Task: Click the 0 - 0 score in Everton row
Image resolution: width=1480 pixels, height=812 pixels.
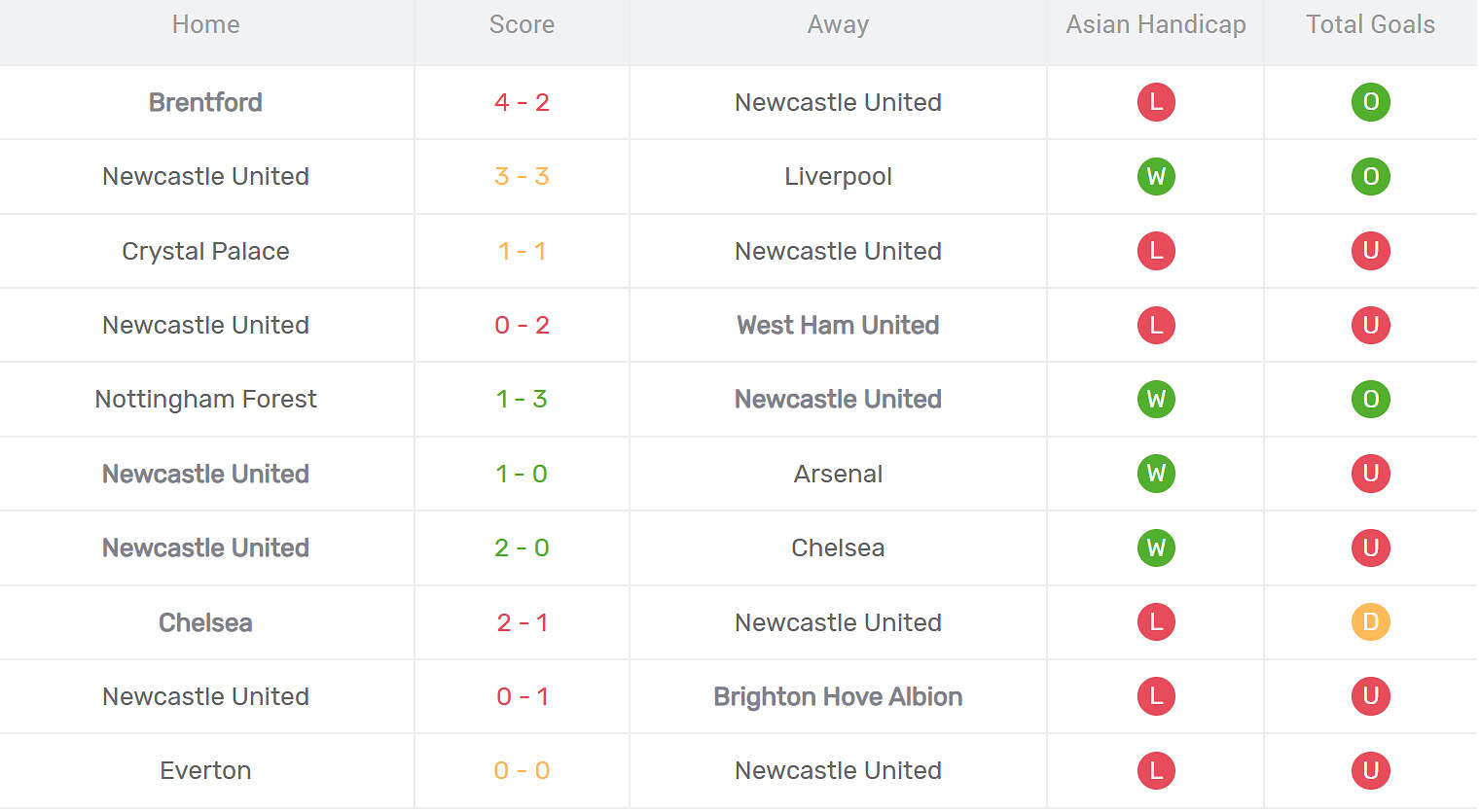Action: tap(522, 771)
